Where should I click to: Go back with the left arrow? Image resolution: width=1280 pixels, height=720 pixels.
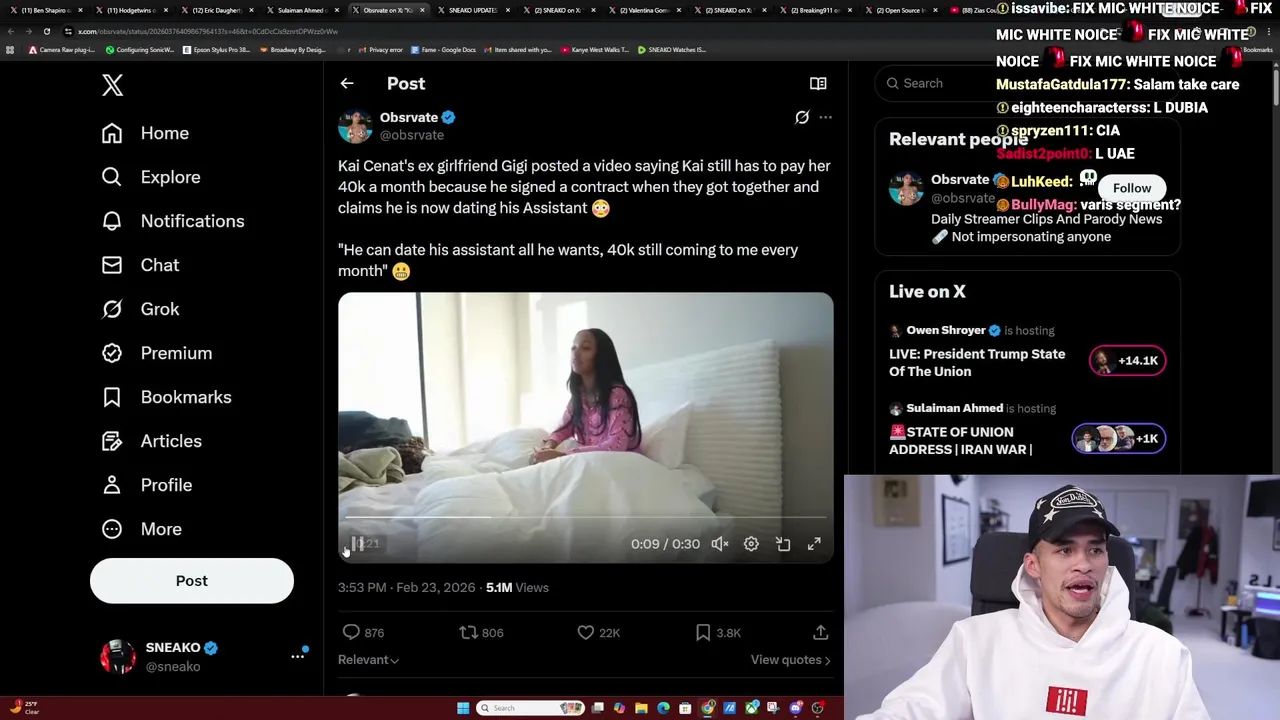click(347, 84)
